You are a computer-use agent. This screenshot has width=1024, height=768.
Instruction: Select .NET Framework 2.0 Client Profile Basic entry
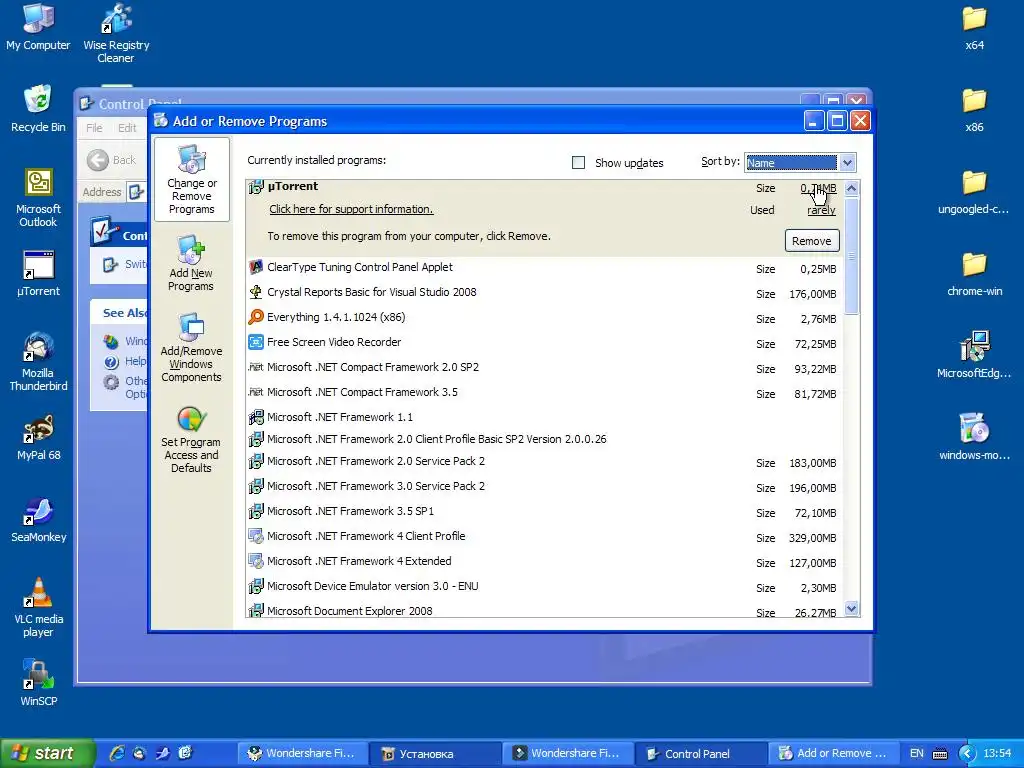click(x=545, y=439)
